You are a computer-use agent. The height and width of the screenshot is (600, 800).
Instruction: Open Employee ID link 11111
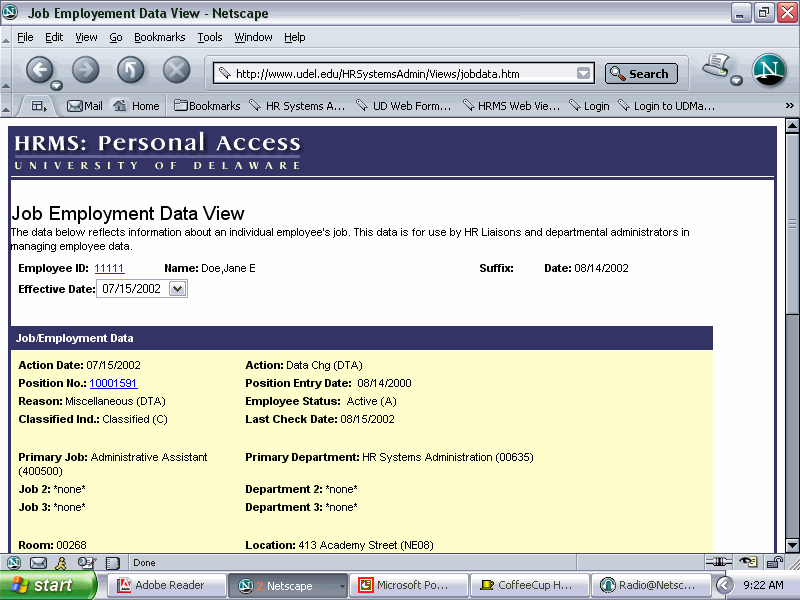point(109,268)
